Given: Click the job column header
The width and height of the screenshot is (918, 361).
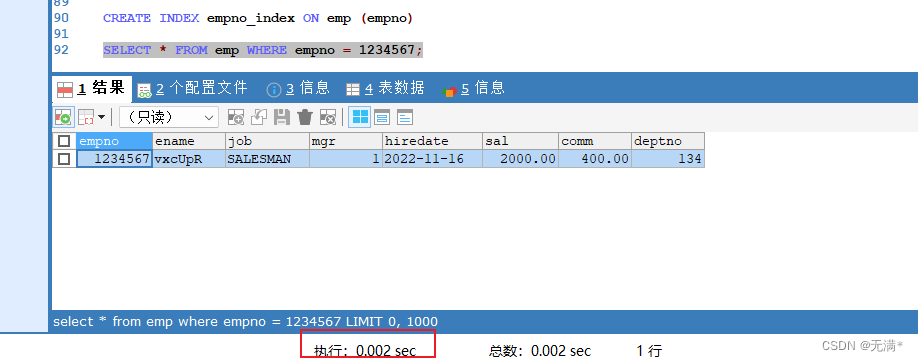Looking at the screenshot, I should tap(268, 141).
